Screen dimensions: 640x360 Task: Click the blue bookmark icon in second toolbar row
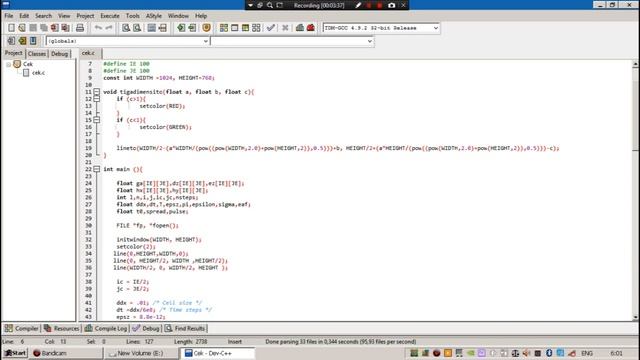pyautogui.click(x=33, y=41)
